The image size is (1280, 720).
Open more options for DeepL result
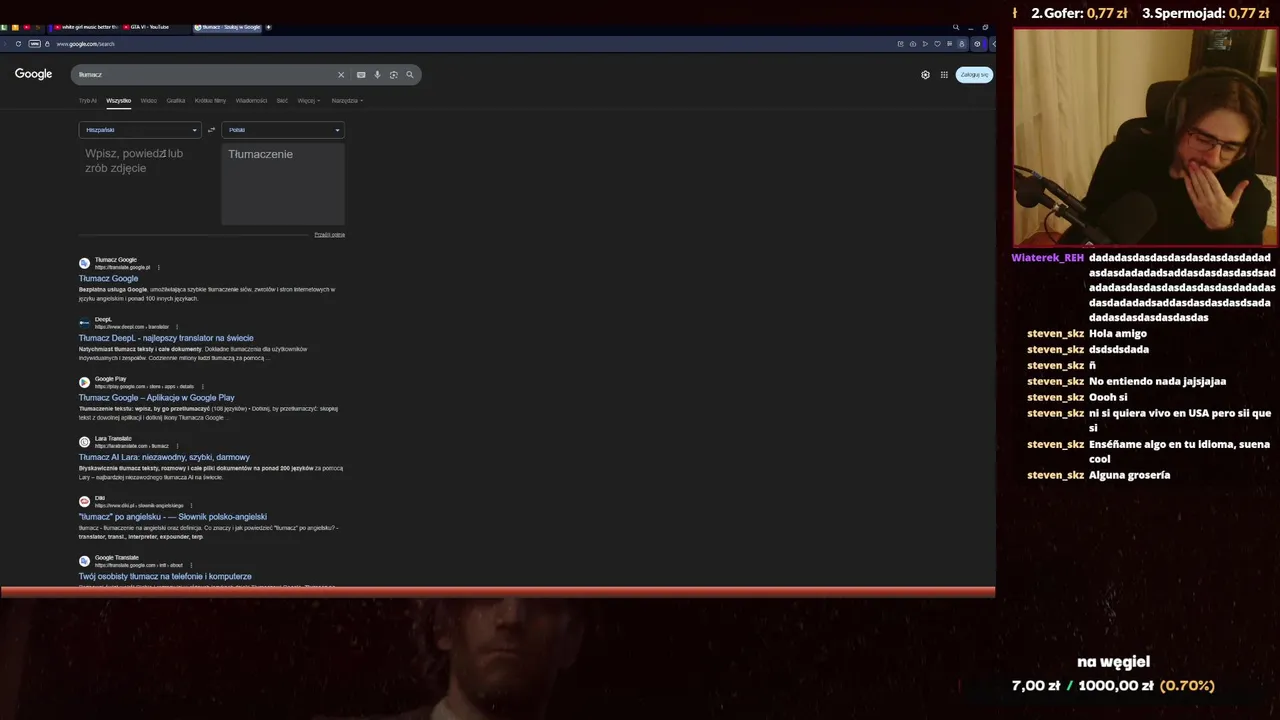177,327
